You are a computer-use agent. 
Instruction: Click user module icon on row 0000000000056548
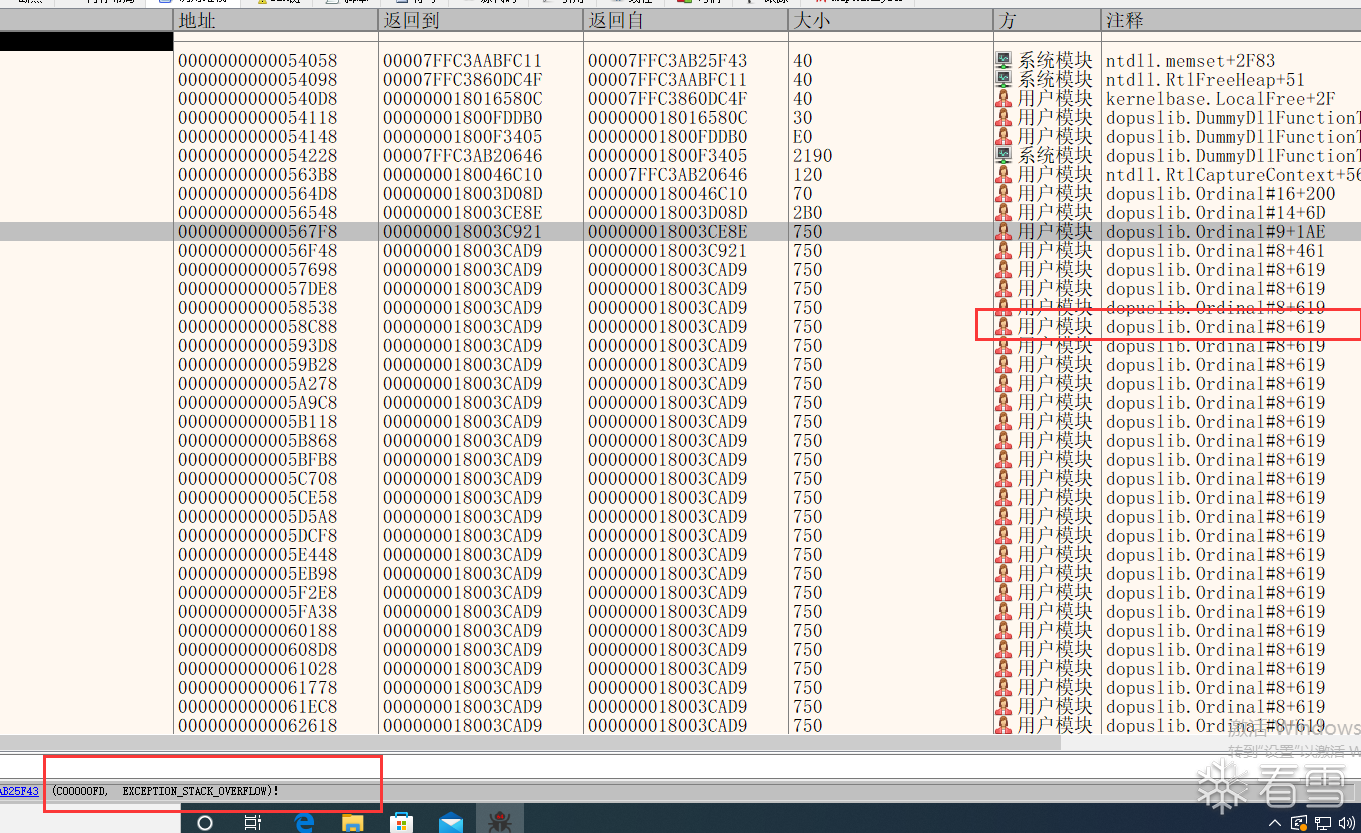pos(1004,213)
